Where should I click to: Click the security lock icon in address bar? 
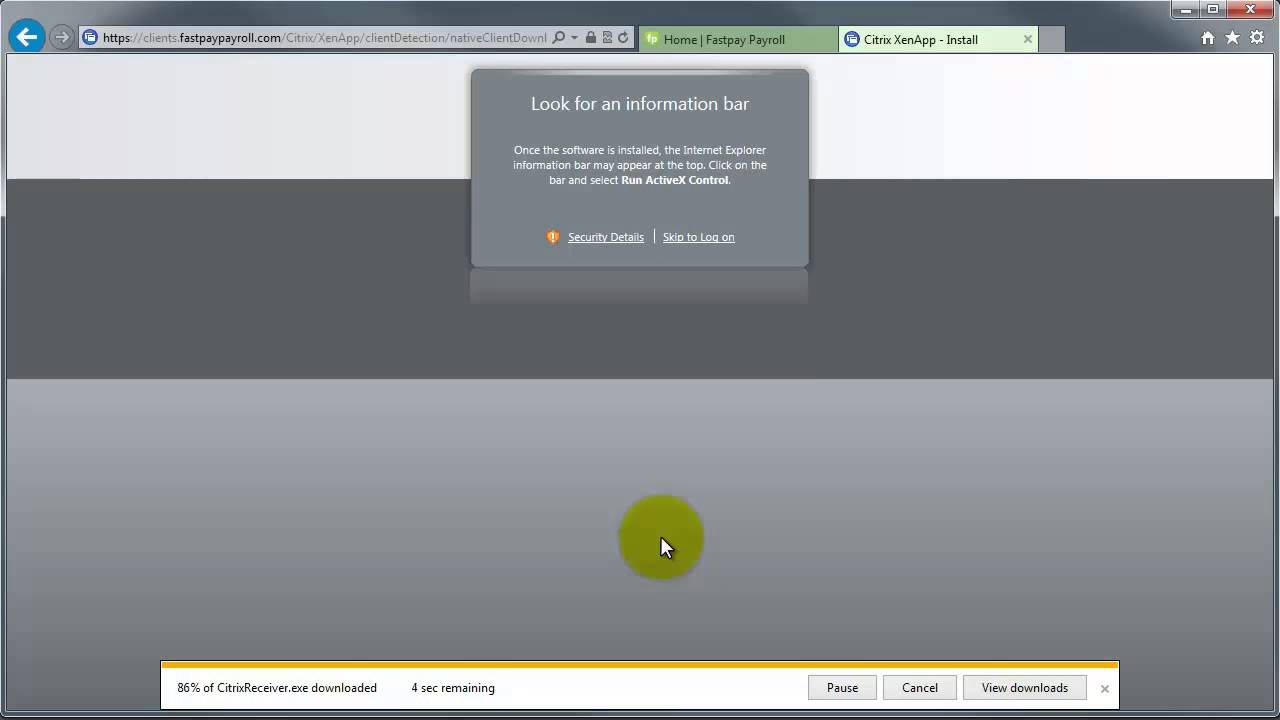tap(590, 38)
